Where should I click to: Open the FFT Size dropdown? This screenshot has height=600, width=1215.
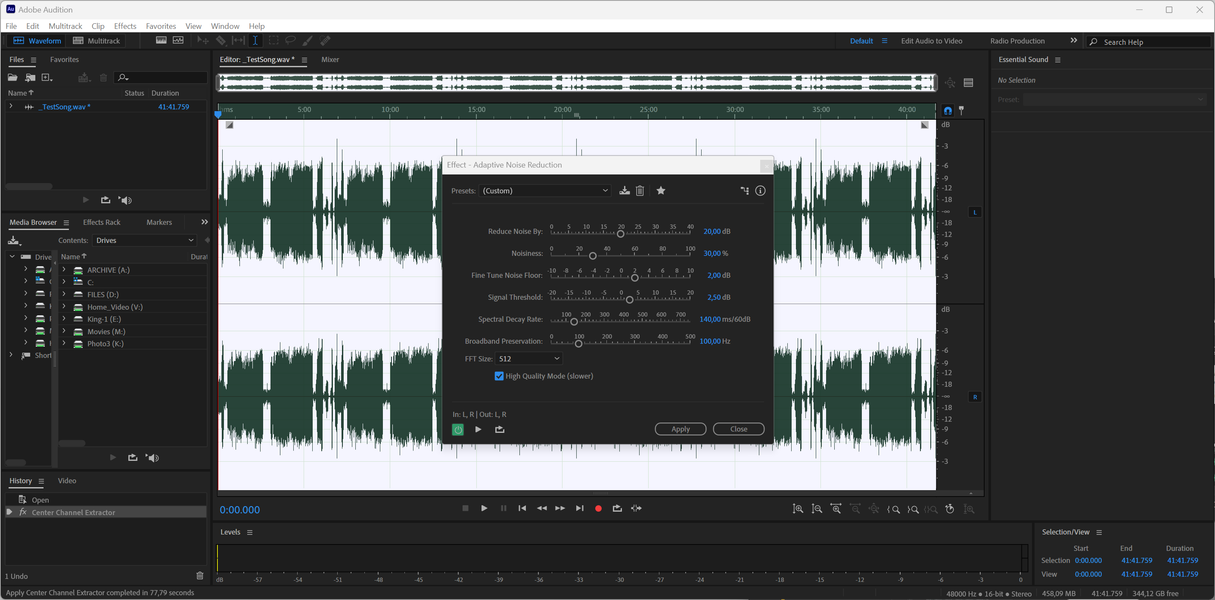(x=528, y=358)
